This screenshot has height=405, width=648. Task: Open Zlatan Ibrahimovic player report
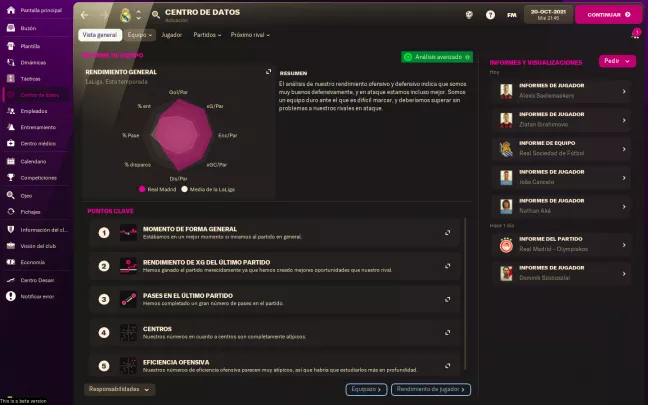point(561,120)
